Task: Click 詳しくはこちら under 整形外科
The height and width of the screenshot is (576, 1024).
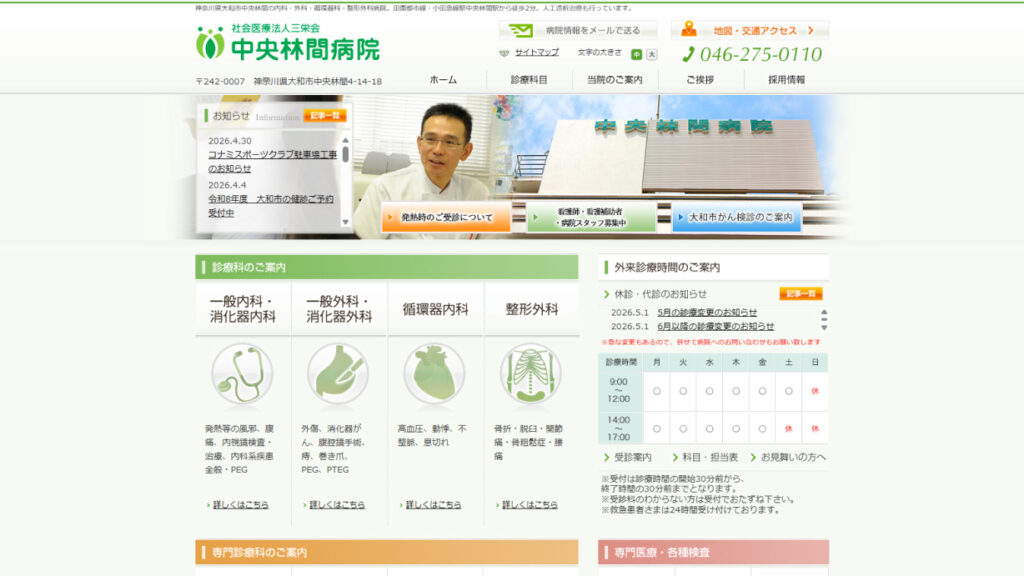Action: (x=530, y=505)
